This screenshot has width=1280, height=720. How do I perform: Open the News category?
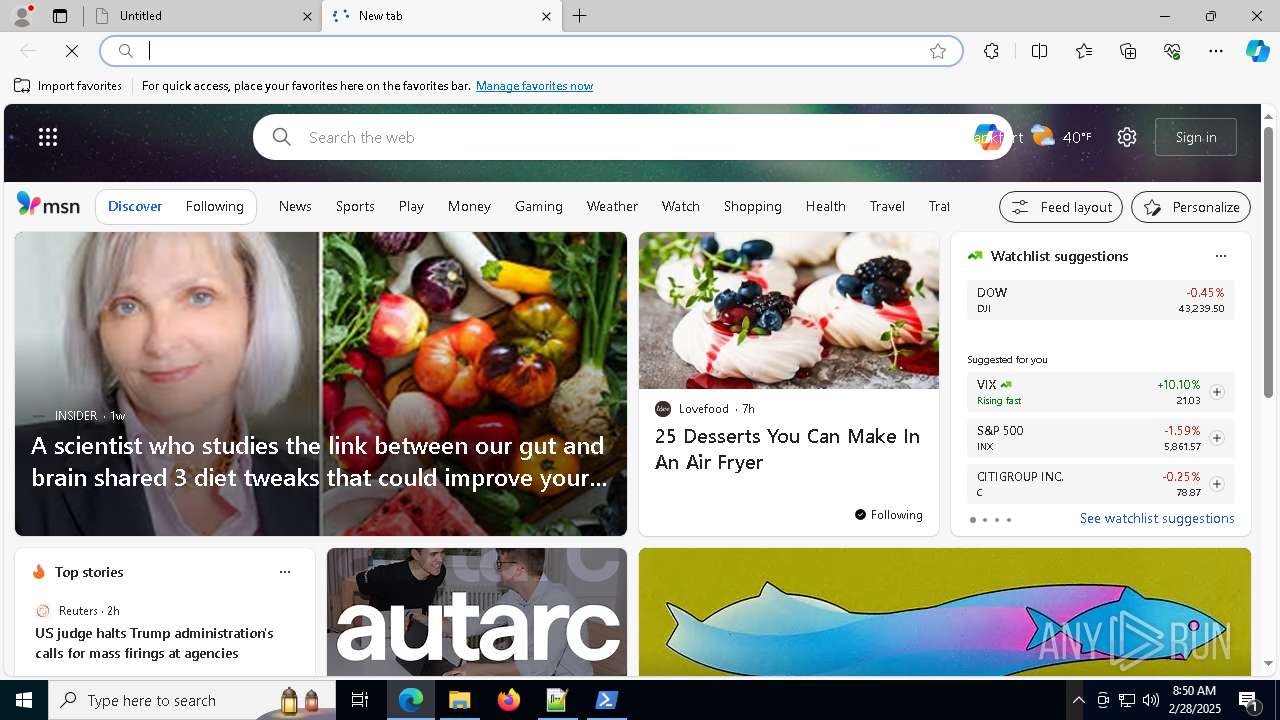click(x=295, y=206)
